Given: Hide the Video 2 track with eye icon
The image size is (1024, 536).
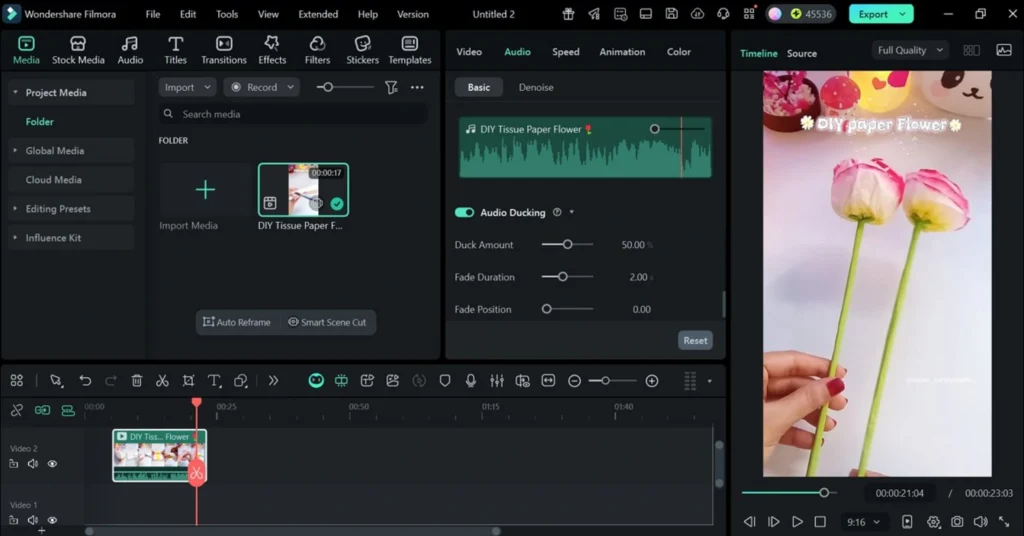Looking at the screenshot, I should (52, 464).
